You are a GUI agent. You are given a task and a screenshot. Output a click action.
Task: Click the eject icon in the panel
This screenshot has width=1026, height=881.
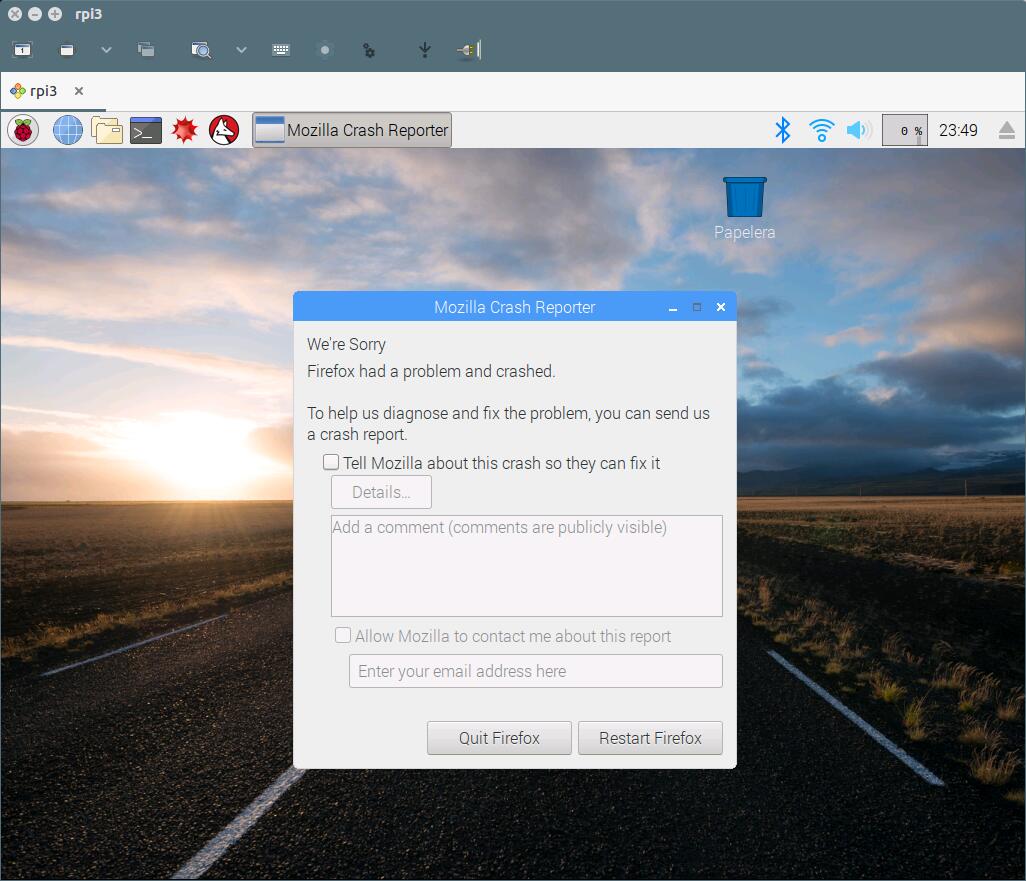point(1006,131)
